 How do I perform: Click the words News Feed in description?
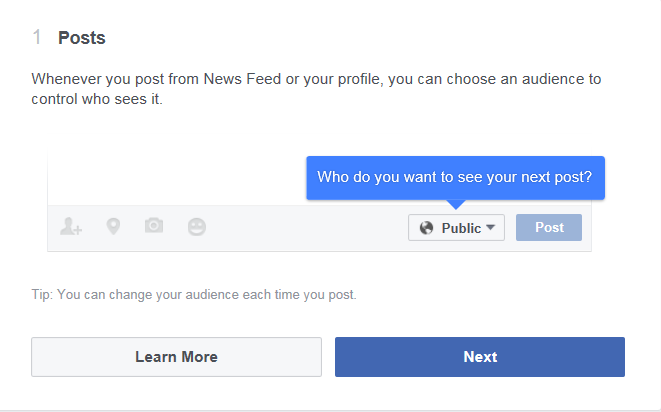pos(242,79)
